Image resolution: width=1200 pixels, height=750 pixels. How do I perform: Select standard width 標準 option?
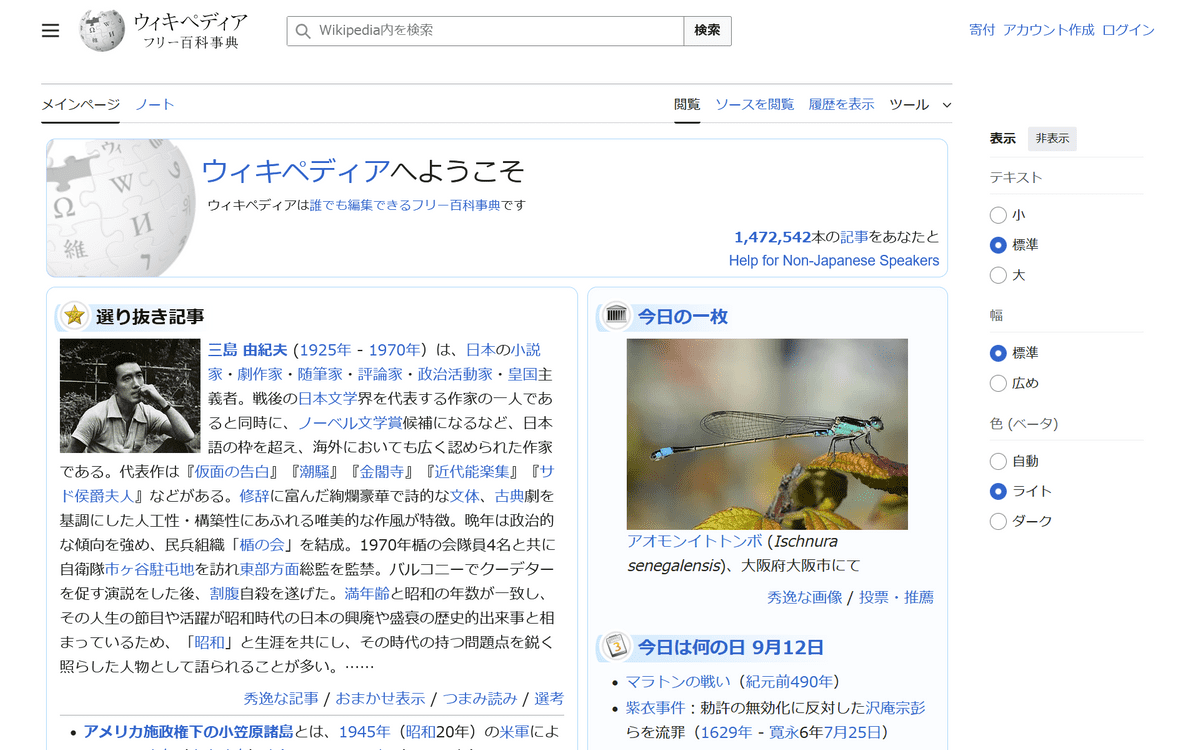[x=998, y=353]
